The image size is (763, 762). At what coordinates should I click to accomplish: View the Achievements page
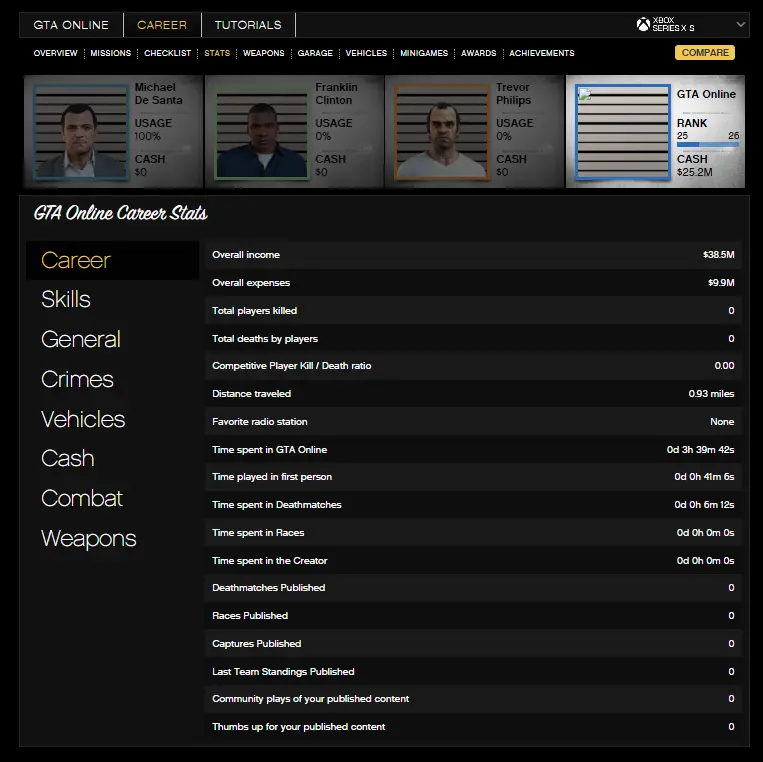(x=541, y=53)
